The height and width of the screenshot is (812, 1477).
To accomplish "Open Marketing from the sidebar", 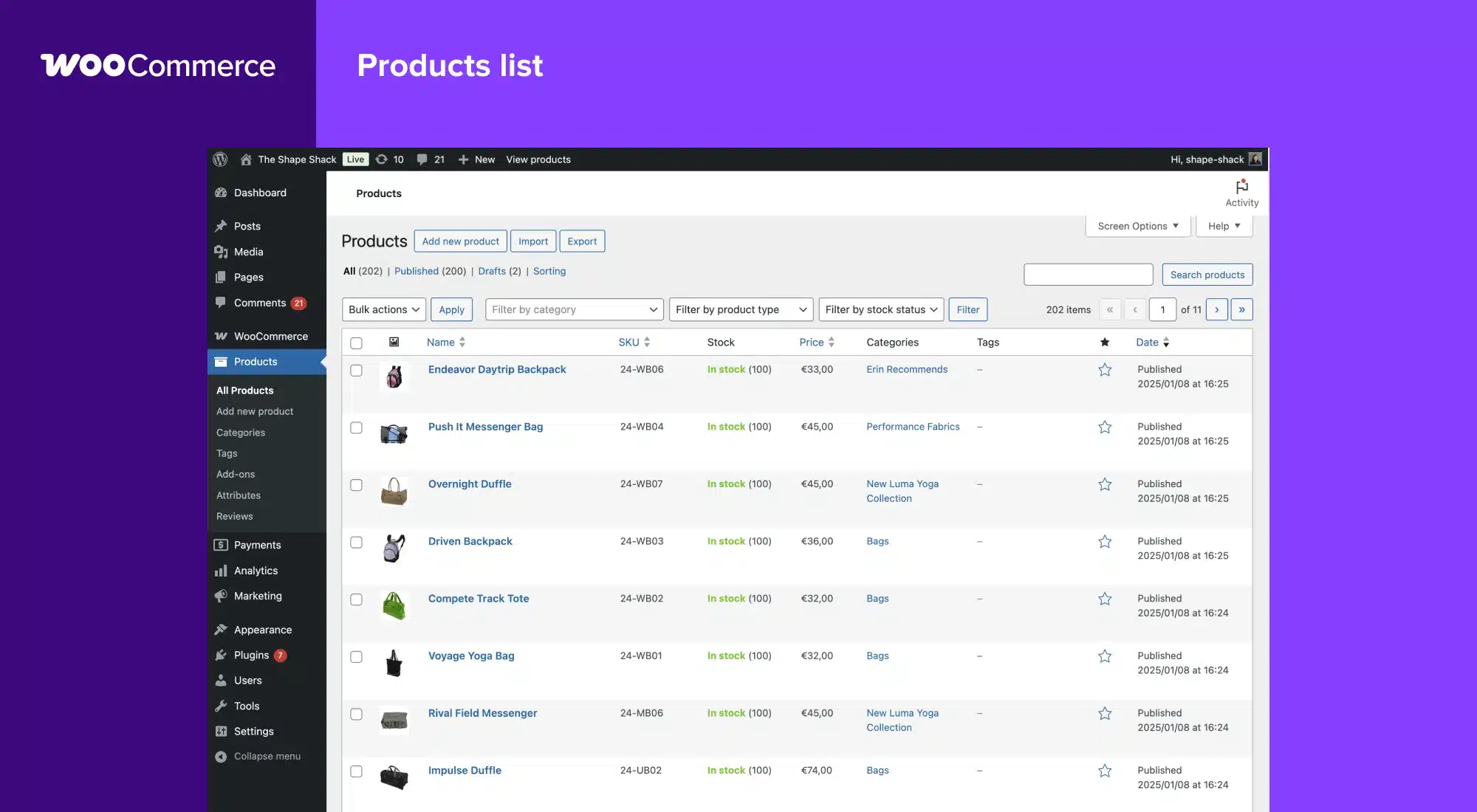I will (x=257, y=596).
